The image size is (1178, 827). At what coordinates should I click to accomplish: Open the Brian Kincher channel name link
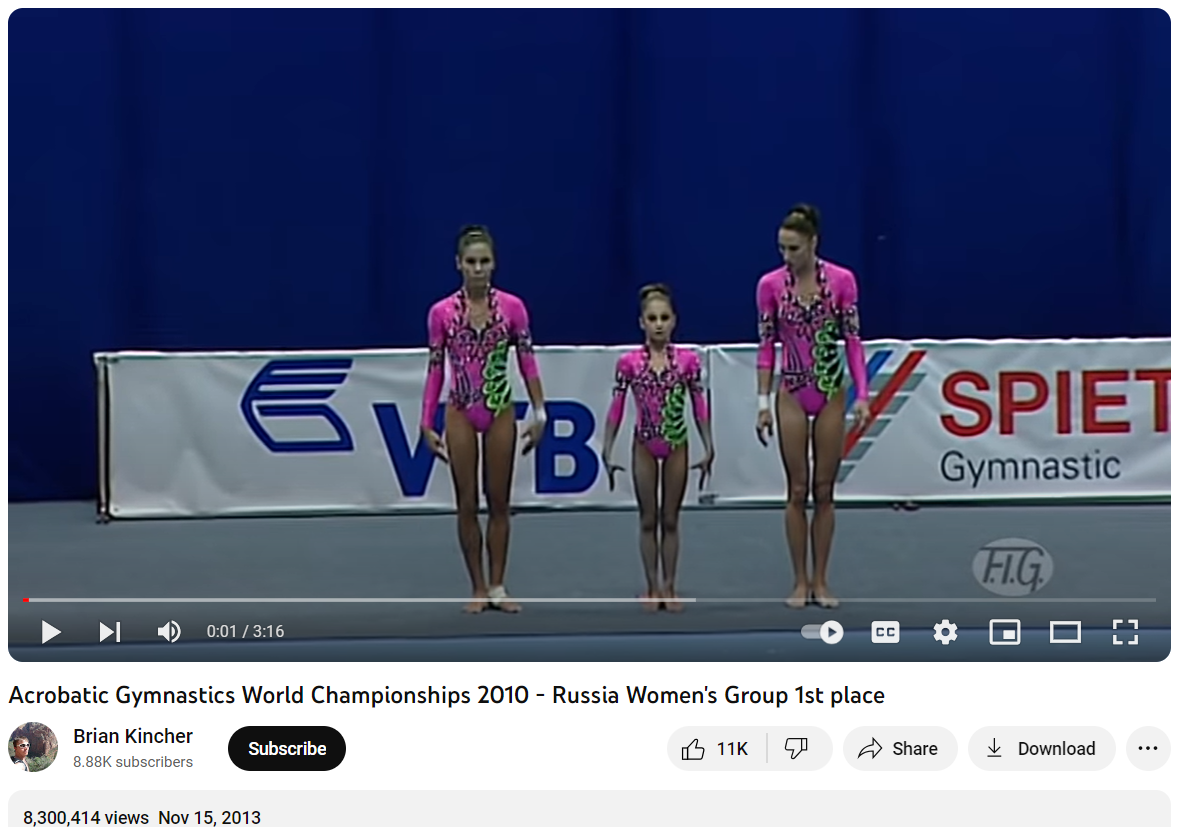133,736
